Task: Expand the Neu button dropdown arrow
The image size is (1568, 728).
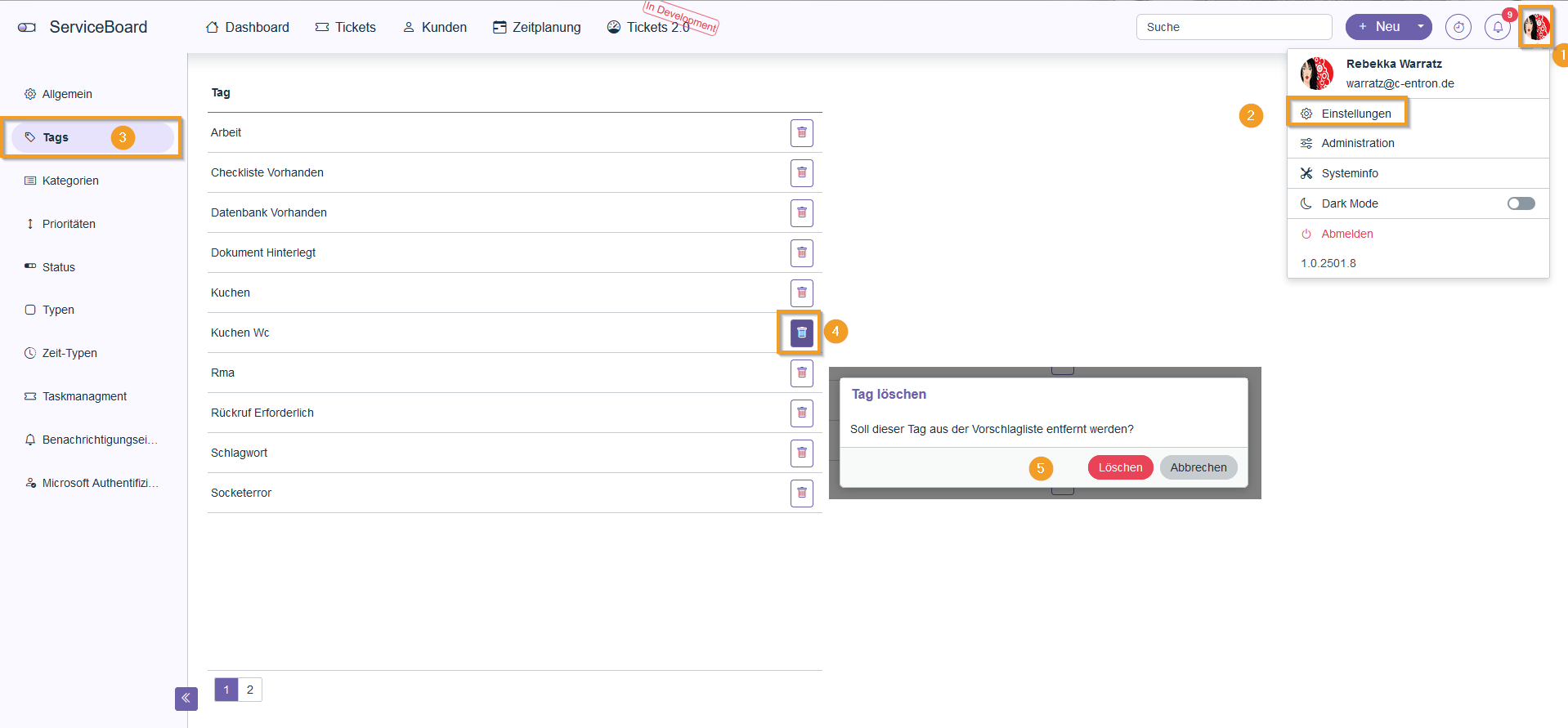Action: click(x=1421, y=27)
